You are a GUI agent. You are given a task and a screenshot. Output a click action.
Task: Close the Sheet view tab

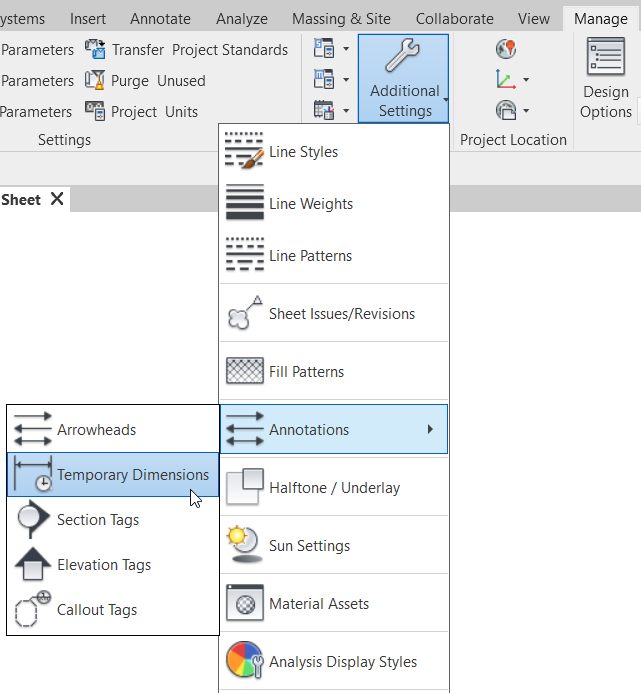(57, 199)
